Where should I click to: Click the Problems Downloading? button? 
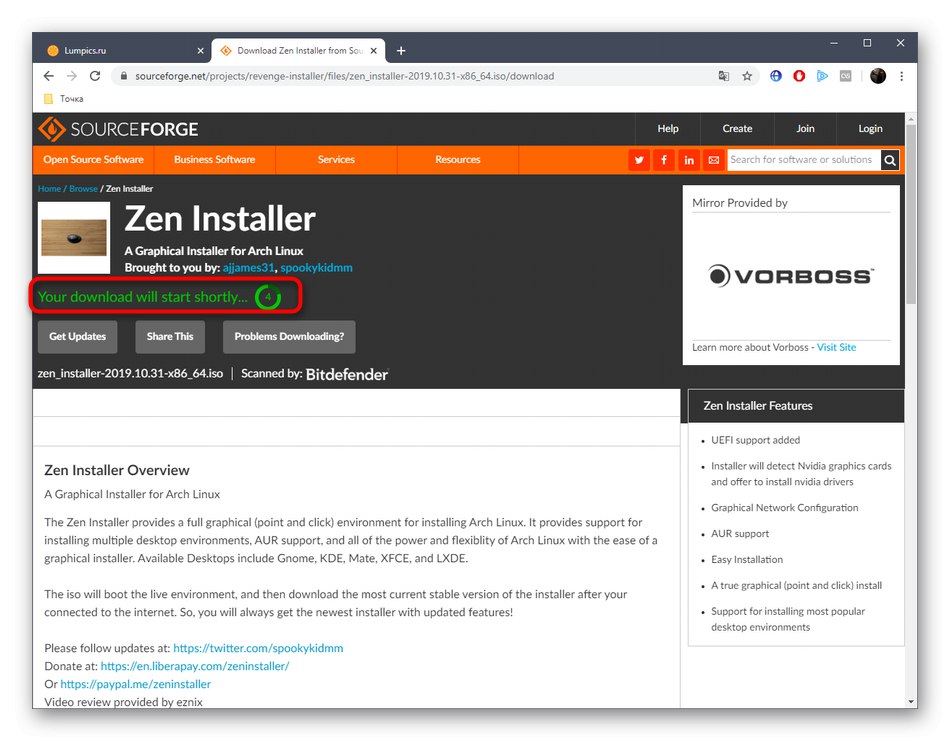[x=289, y=336]
